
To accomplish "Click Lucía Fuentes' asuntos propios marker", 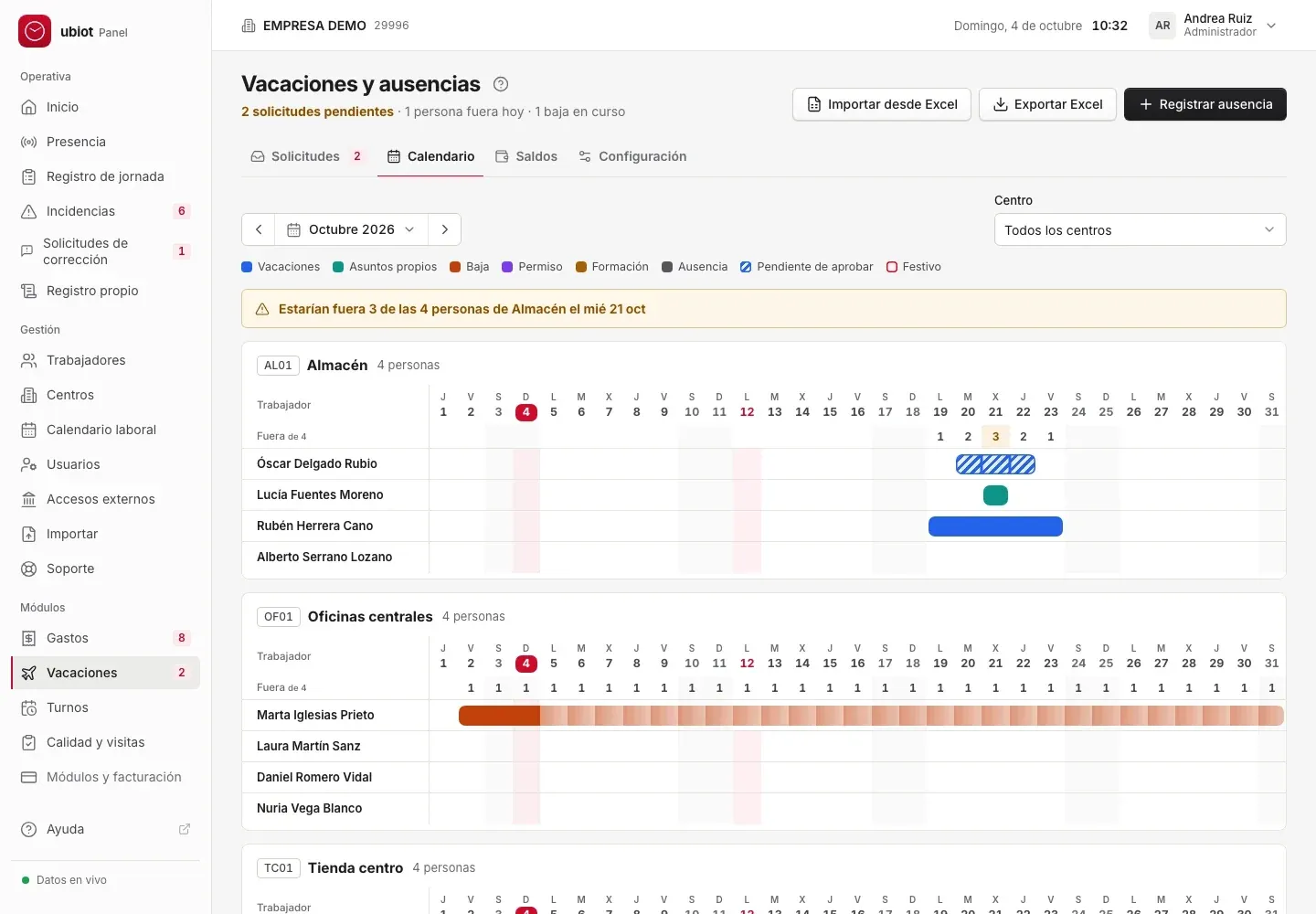I will point(995,495).
